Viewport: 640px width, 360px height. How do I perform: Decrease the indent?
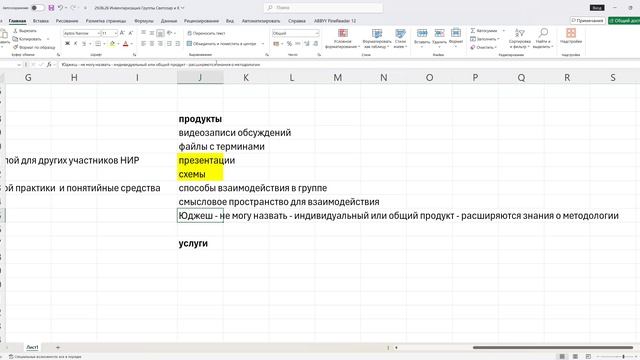coord(169,44)
